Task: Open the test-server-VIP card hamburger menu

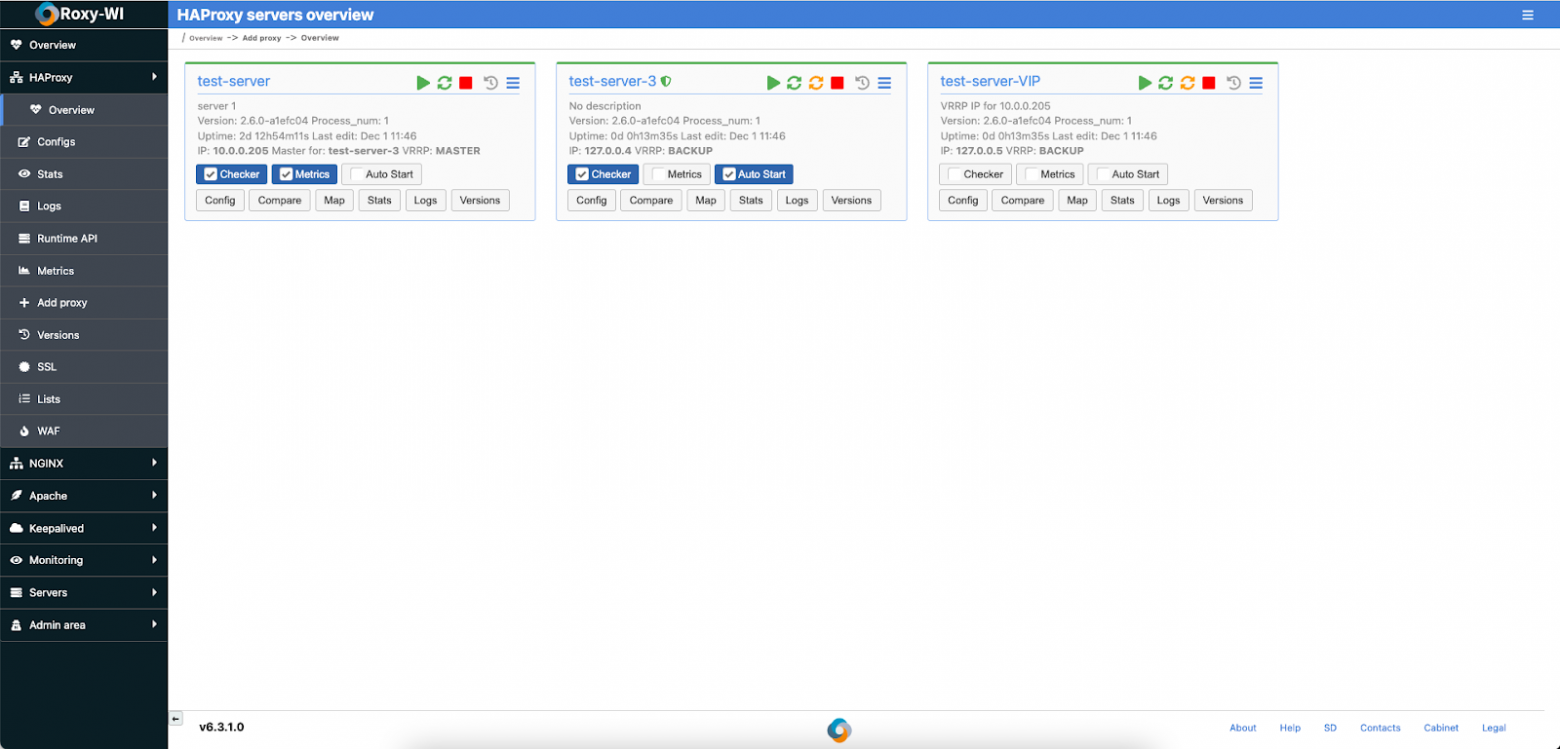Action: click(x=1256, y=83)
